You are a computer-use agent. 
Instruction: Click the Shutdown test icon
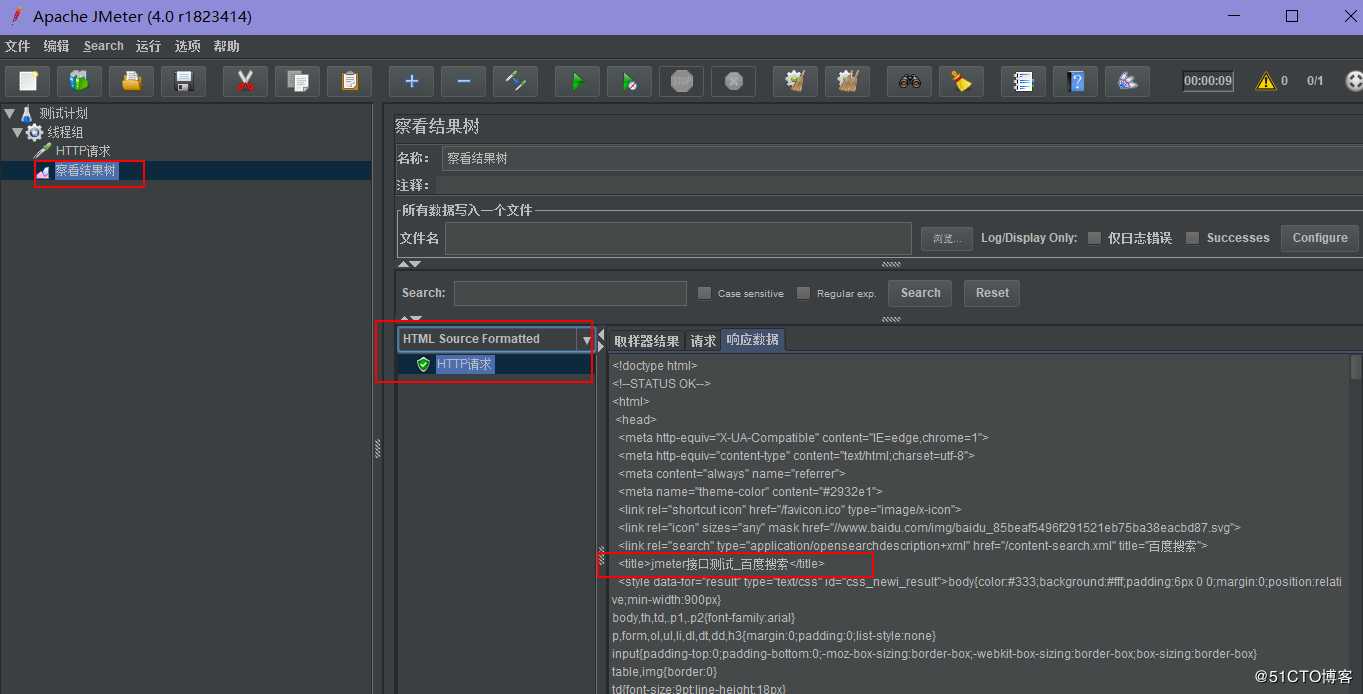(733, 81)
